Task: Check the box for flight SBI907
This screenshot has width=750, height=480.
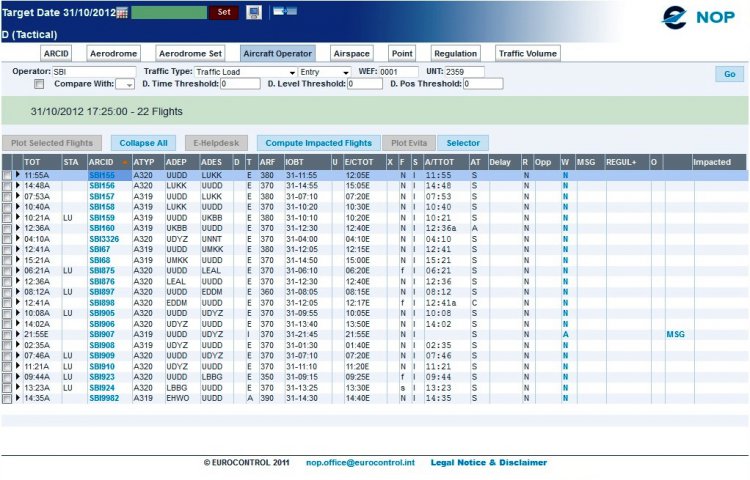Action: click(x=7, y=335)
